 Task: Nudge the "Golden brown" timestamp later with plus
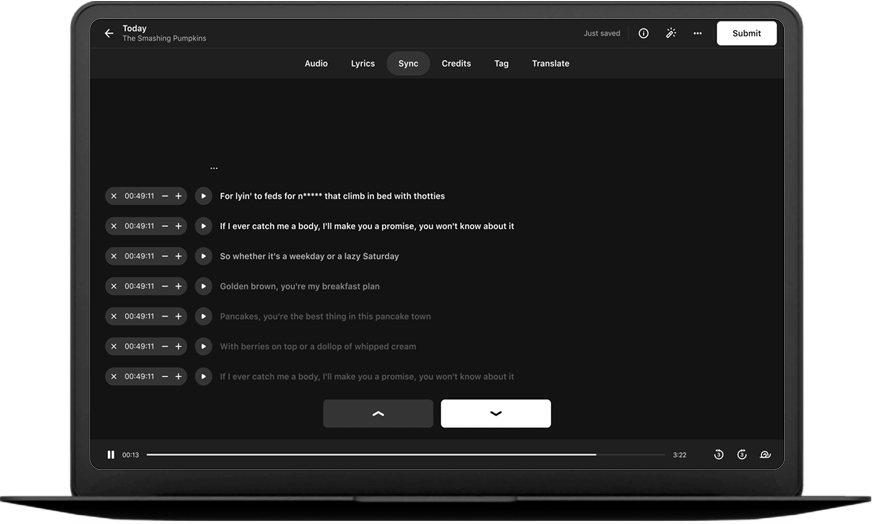pos(179,286)
